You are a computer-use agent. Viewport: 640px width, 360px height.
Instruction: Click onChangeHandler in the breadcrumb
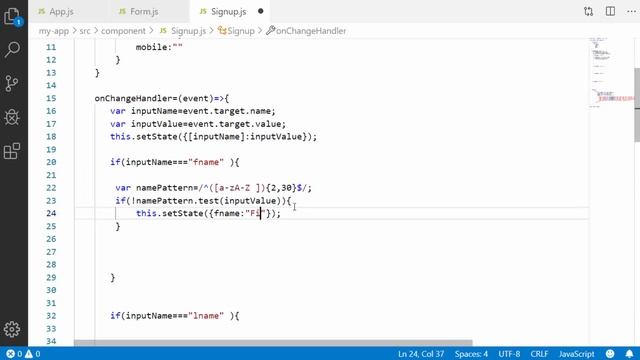[x=306, y=31]
